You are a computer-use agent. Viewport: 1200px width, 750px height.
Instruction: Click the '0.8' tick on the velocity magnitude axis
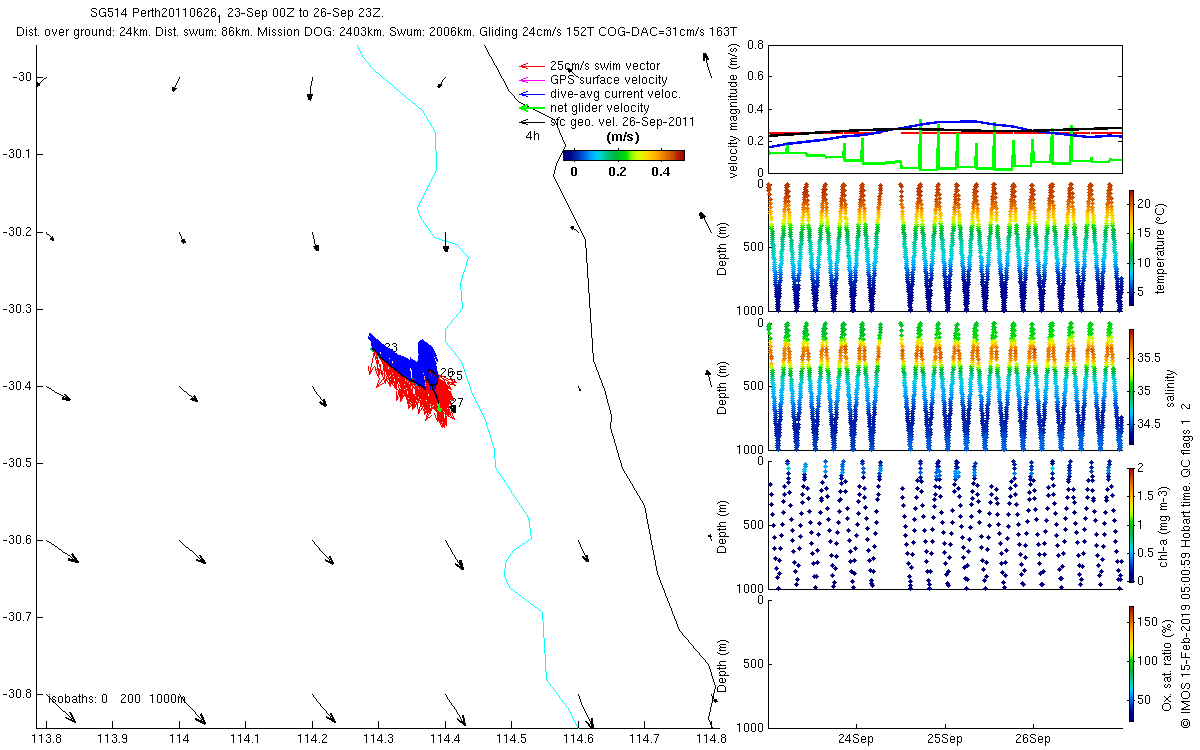tap(756, 45)
